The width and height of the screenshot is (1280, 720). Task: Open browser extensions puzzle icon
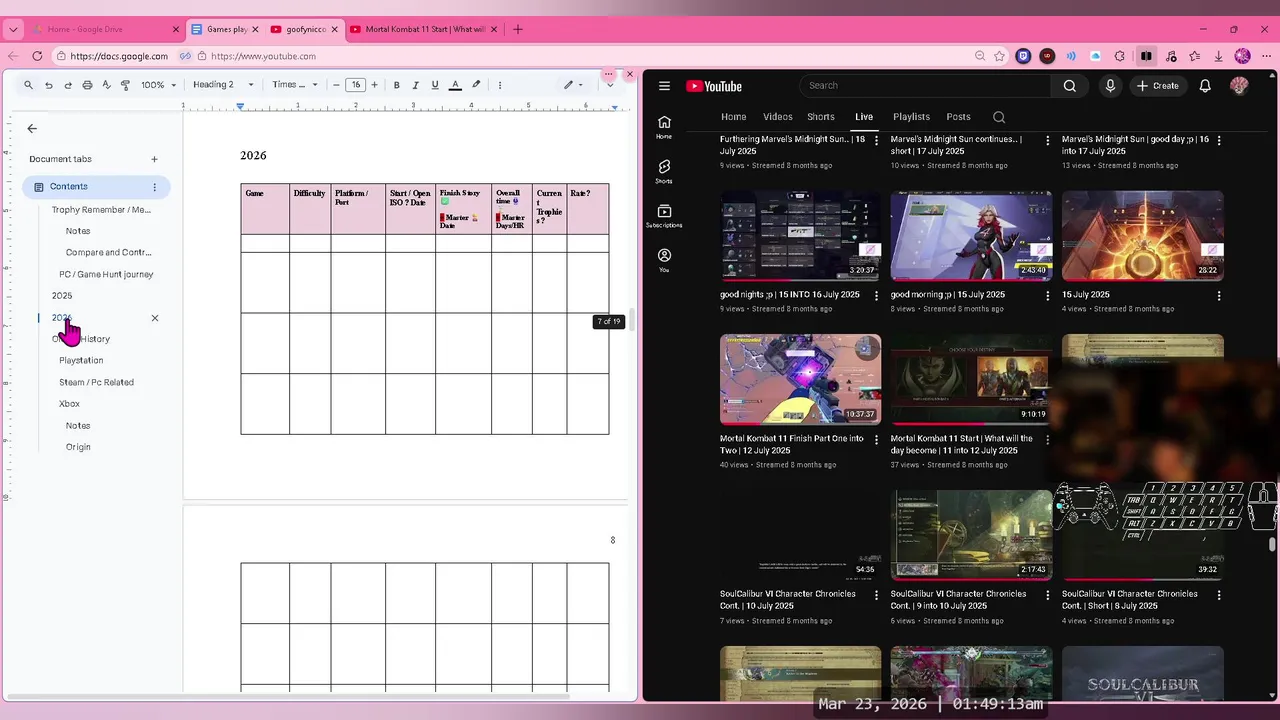pyautogui.click(x=1119, y=56)
